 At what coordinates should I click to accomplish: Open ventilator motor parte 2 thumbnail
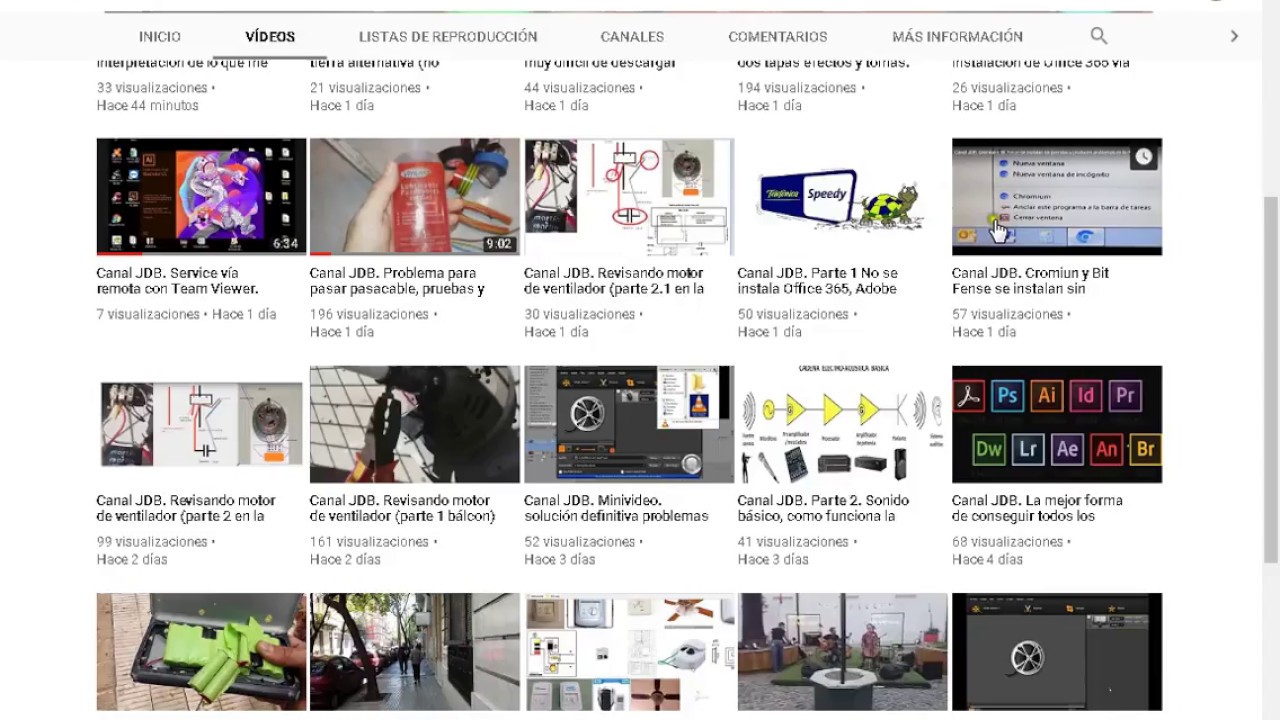coord(201,424)
